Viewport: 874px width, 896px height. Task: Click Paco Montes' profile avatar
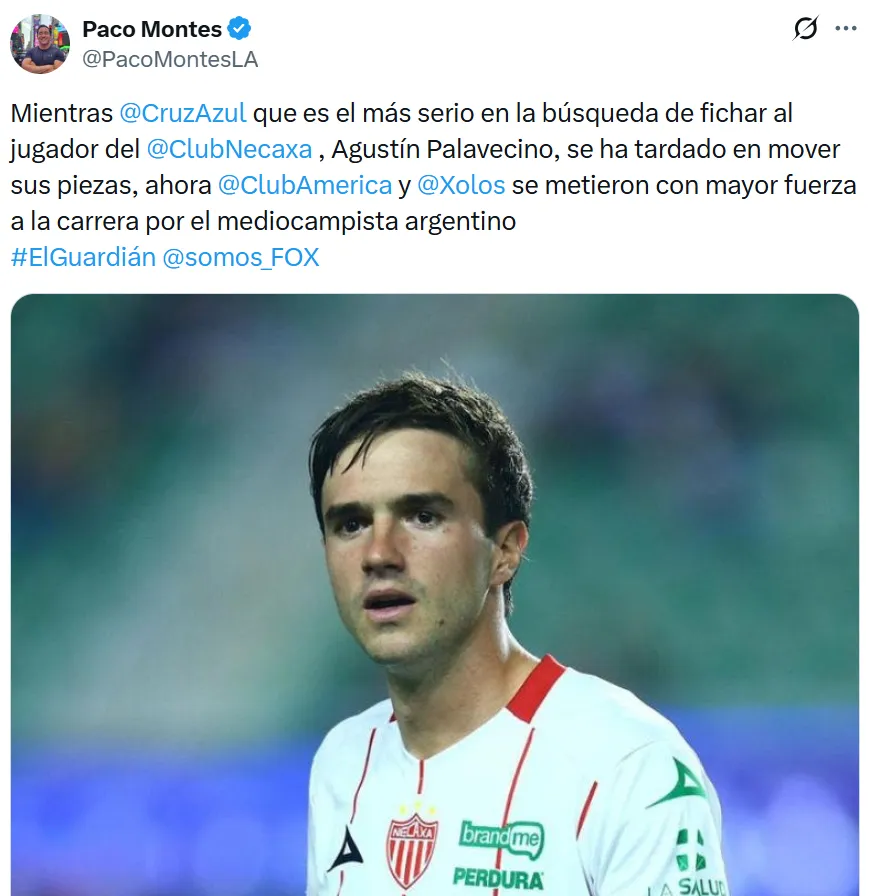click(x=40, y=44)
